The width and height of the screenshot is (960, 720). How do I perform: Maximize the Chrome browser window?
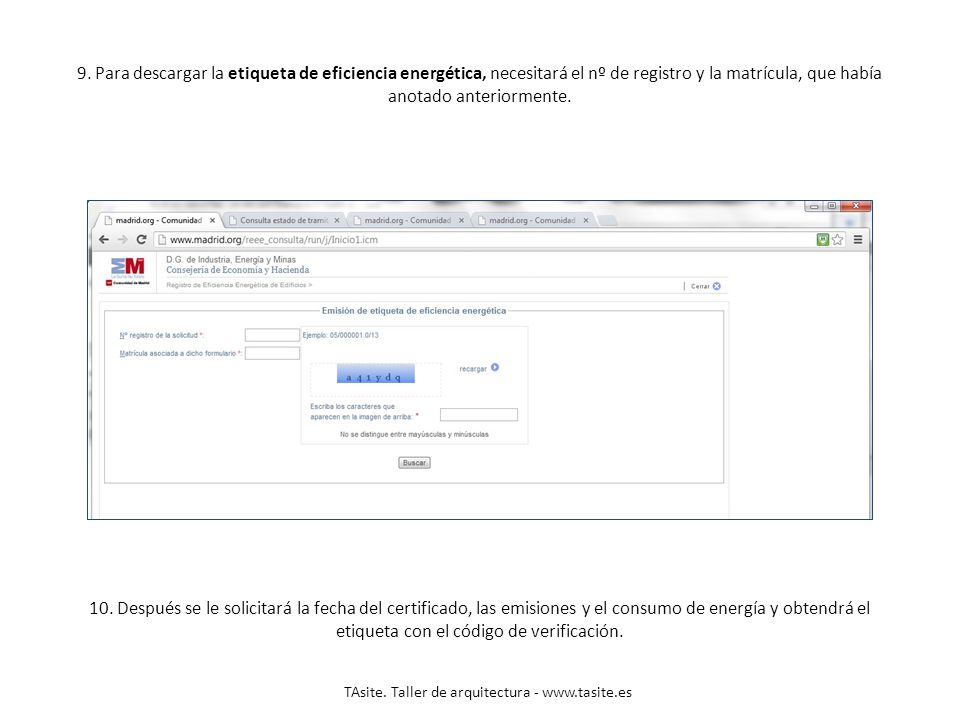831,206
